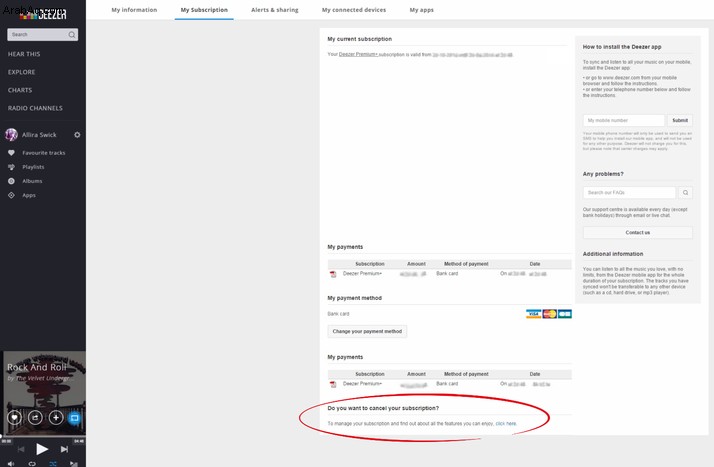Click the search magnifier in the sidebar
Viewport: 714px width, 467px height.
click(71, 35)
